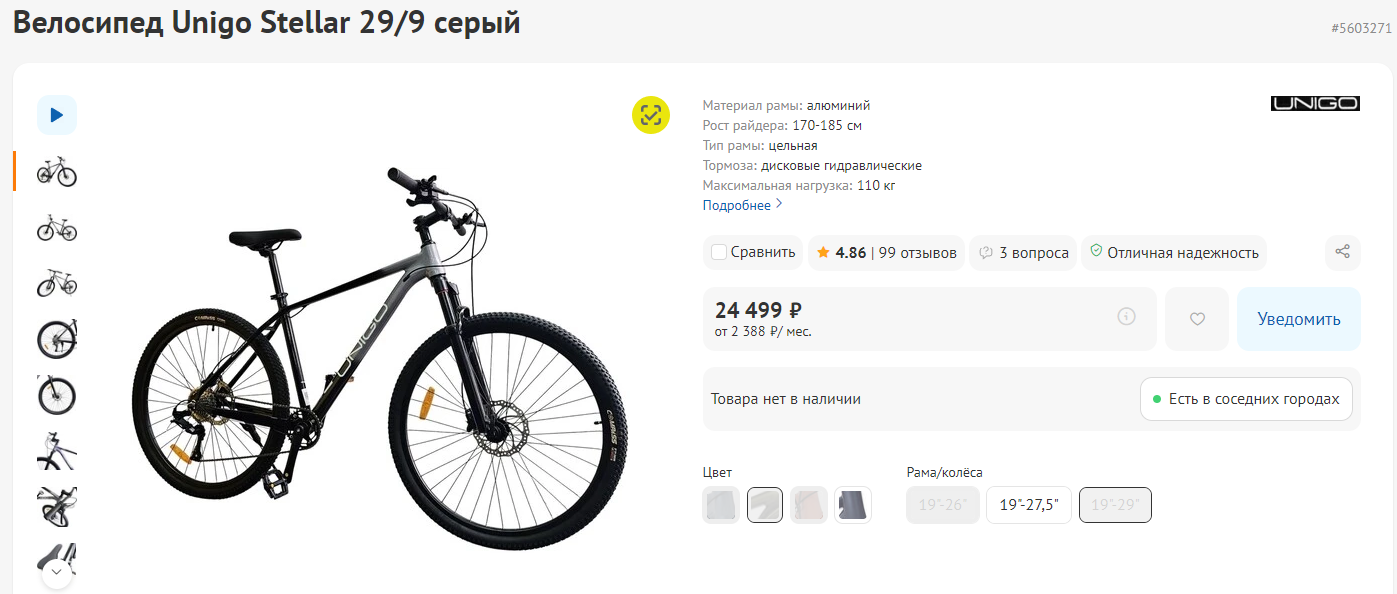The width and height of the screenshot is (1397, 594).
Task: Select frame size 19"-29"
Action: click(1115, 505)
